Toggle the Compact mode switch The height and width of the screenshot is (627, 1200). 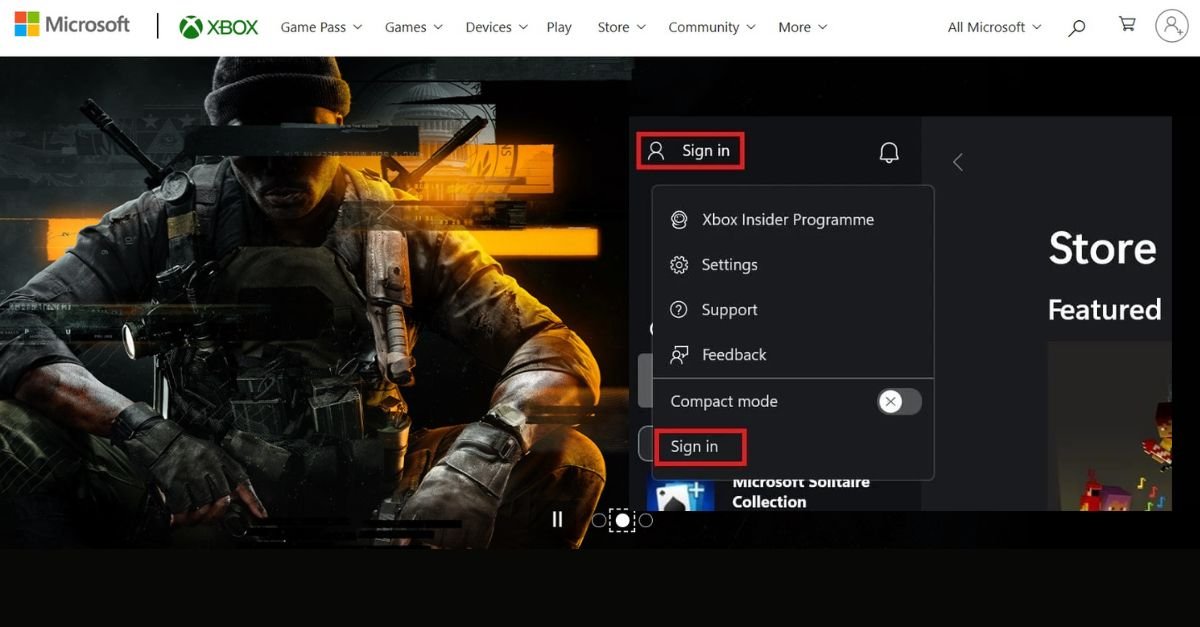898,402
